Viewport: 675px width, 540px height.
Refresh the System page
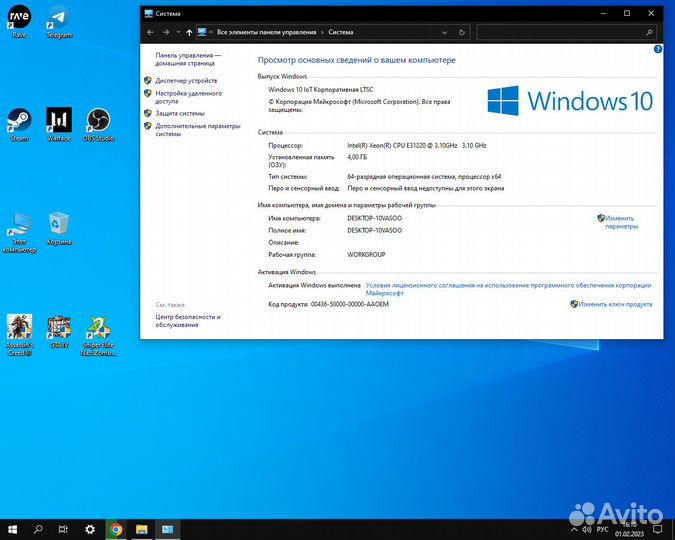click(462, 32)
